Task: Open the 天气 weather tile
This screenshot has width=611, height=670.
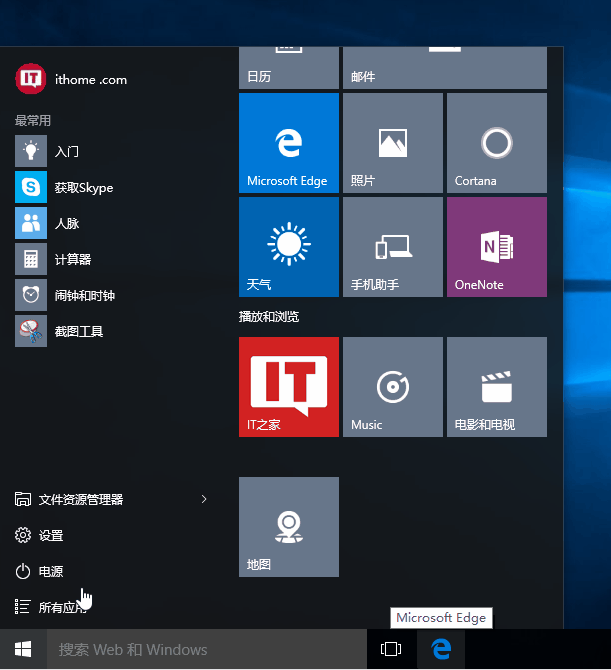Action: pos(289,246)
